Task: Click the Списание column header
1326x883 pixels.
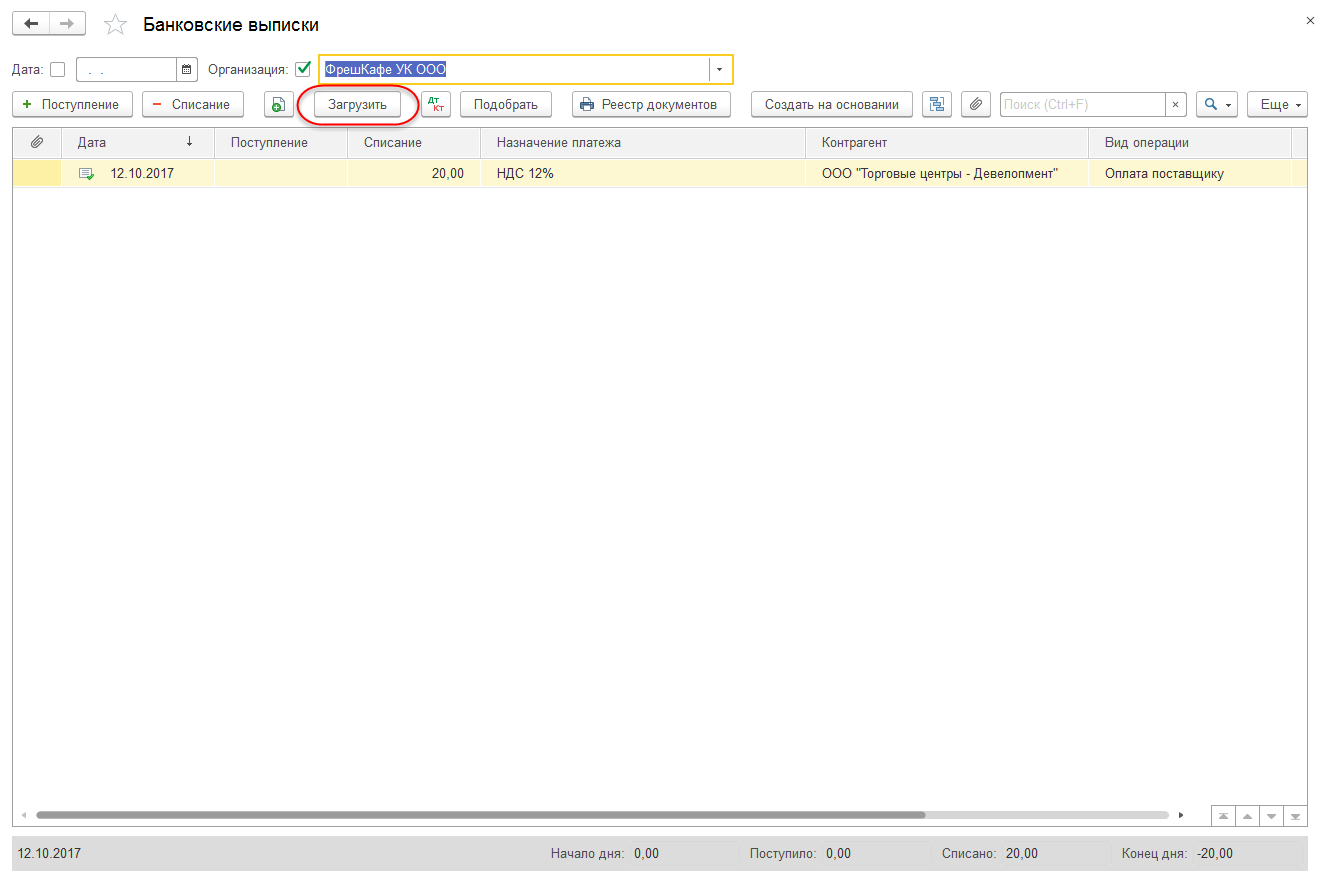Action: pyautogui.click(x=414, y=143)
